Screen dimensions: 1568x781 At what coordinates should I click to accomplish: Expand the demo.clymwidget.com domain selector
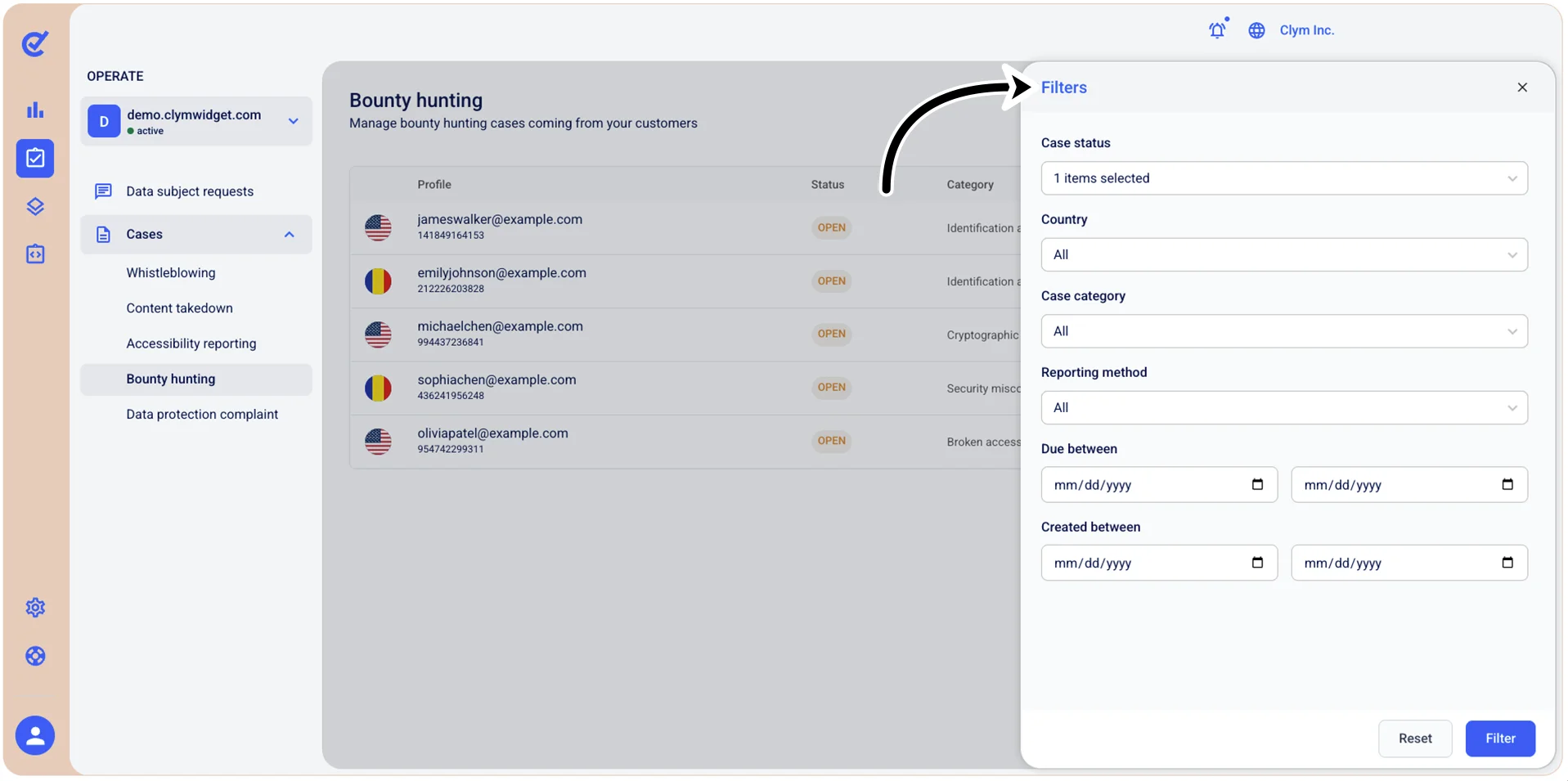click(196, 121)
